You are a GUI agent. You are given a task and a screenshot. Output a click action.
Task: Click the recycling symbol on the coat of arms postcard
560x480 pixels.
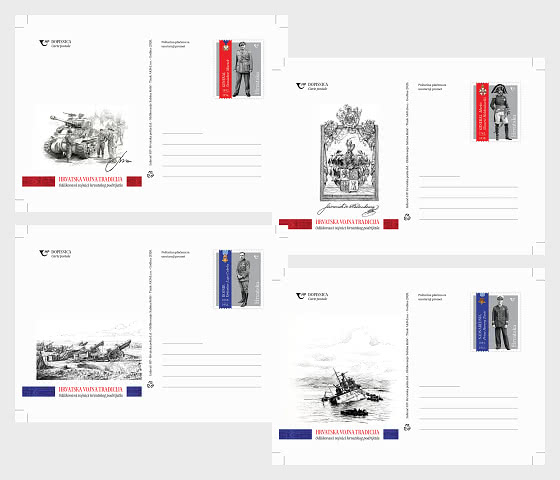pyautogui.click(x=407, y=217)
